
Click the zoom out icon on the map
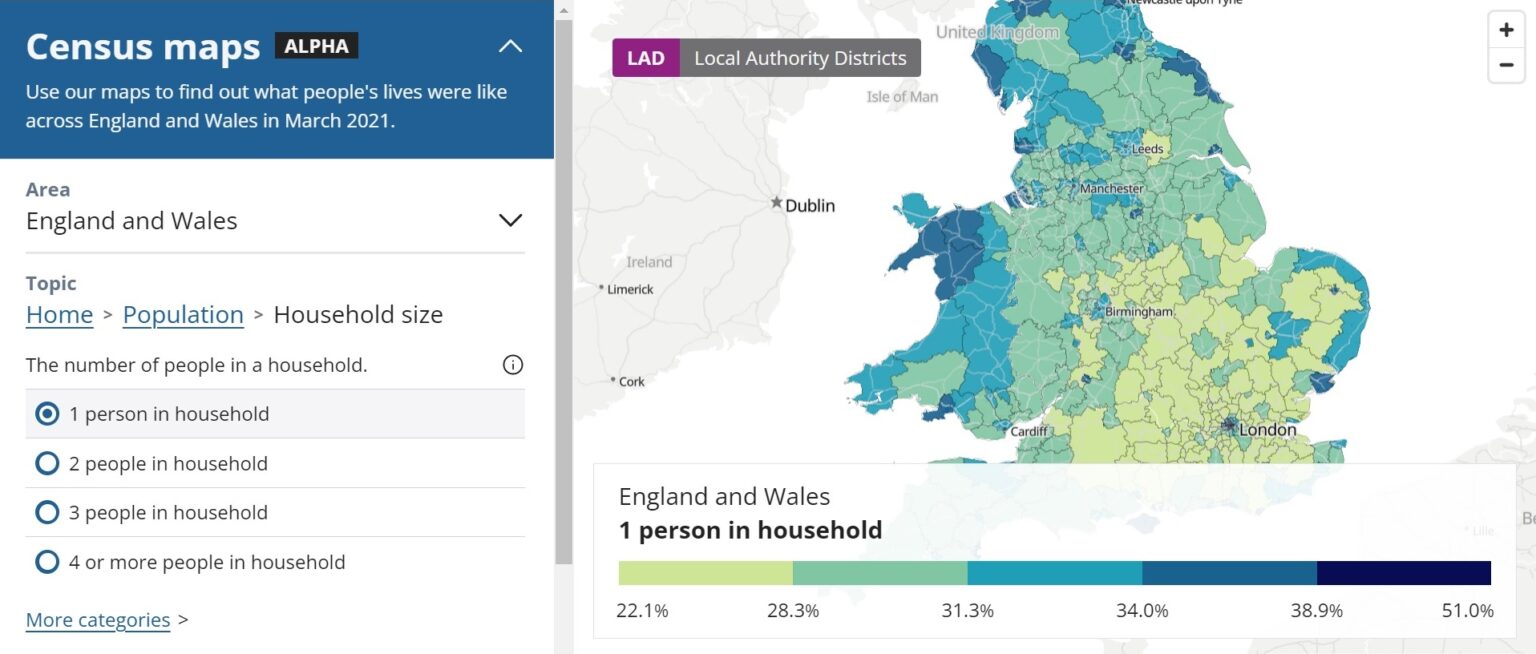(x=1506, y=64)
